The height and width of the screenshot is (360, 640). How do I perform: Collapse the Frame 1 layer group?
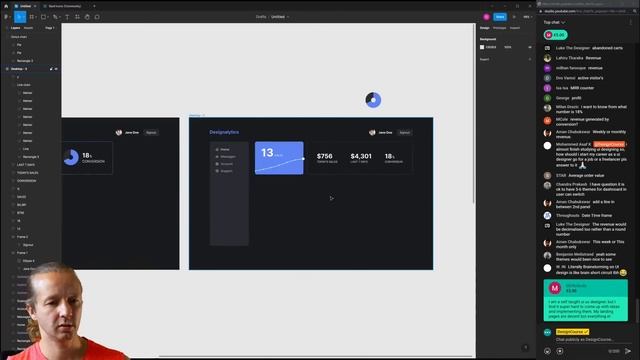pyautogui.click(x=13, y=253)
